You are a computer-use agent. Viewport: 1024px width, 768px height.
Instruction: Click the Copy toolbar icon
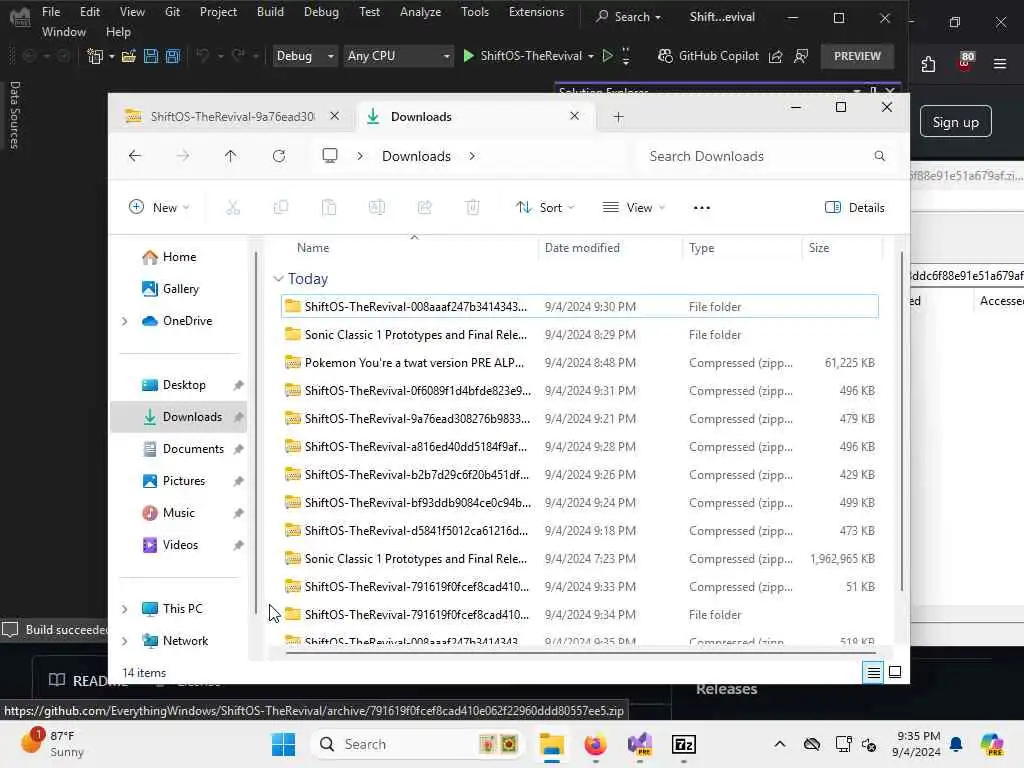pos(281,208)
